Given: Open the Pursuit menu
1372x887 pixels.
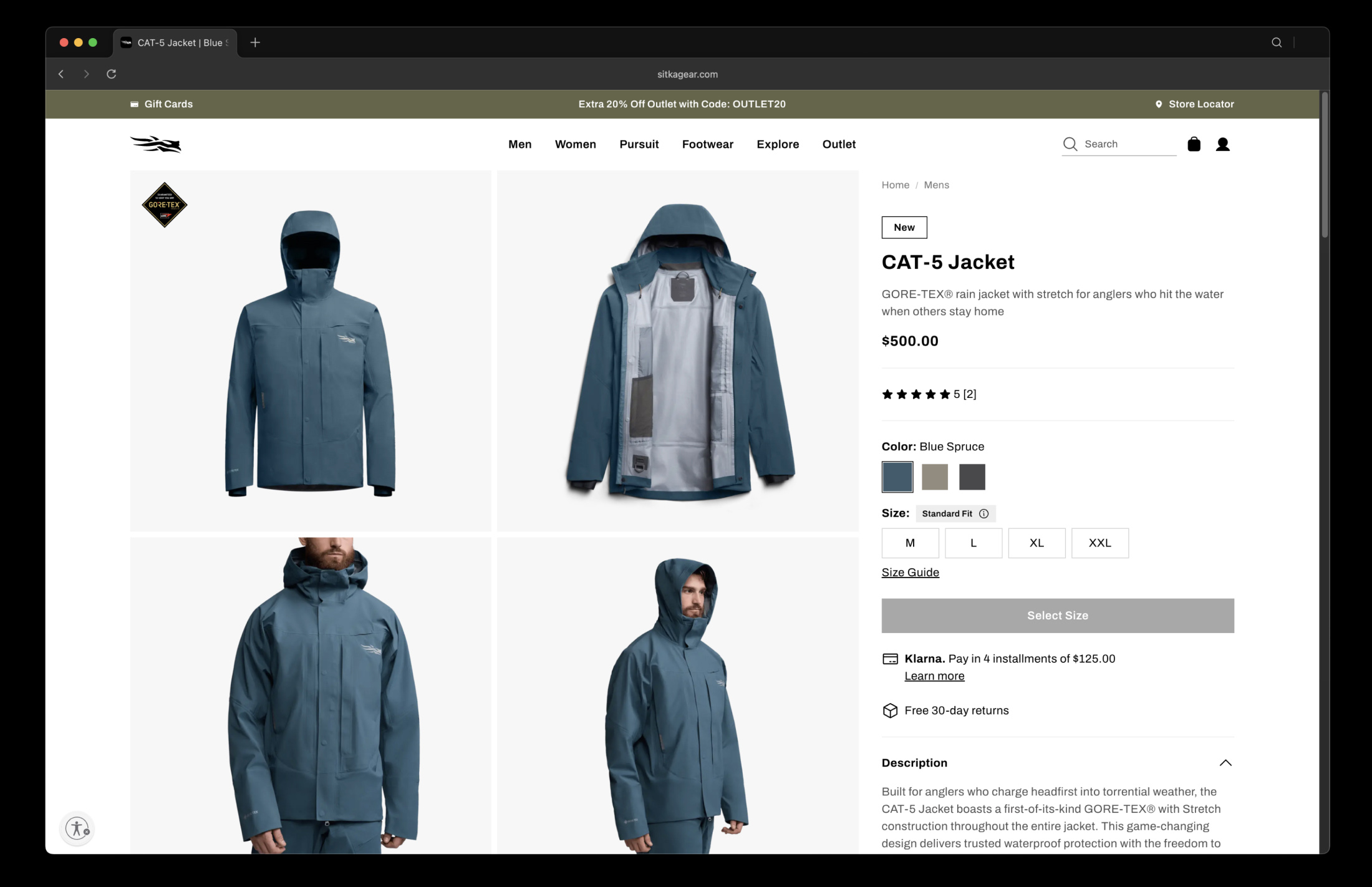Looking at the screenshot, I should (639, 144).
